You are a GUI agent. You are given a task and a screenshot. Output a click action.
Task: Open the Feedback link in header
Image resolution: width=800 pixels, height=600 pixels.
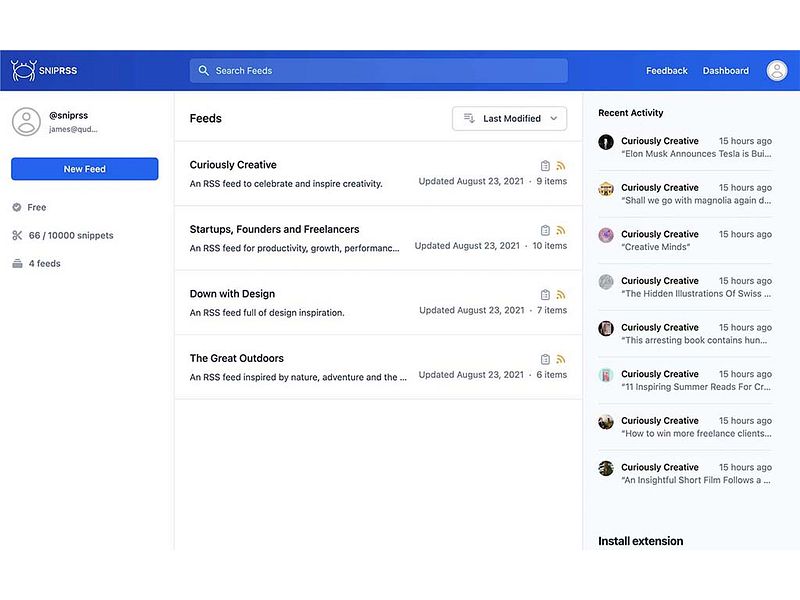coord(666,70)
